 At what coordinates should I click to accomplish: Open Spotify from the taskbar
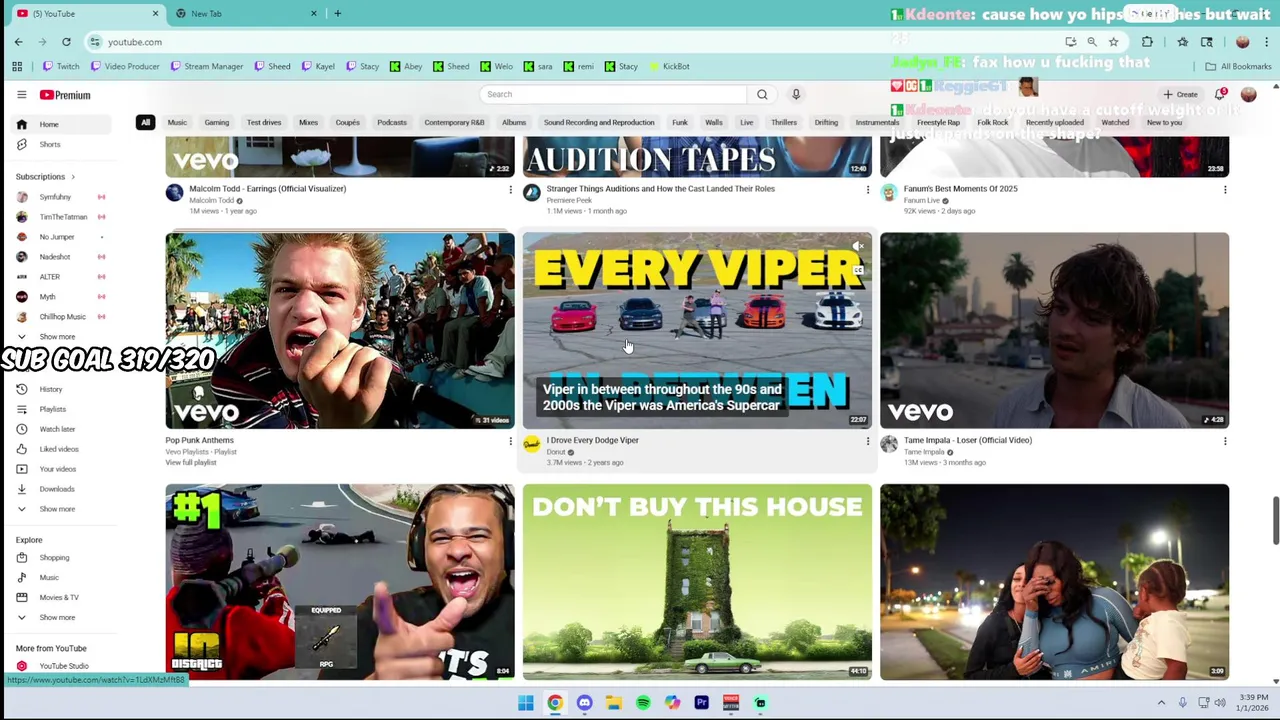[643, 703]
